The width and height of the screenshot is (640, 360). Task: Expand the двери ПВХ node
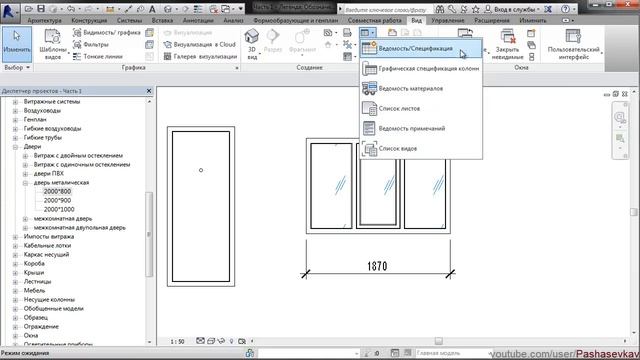(25, 174)
